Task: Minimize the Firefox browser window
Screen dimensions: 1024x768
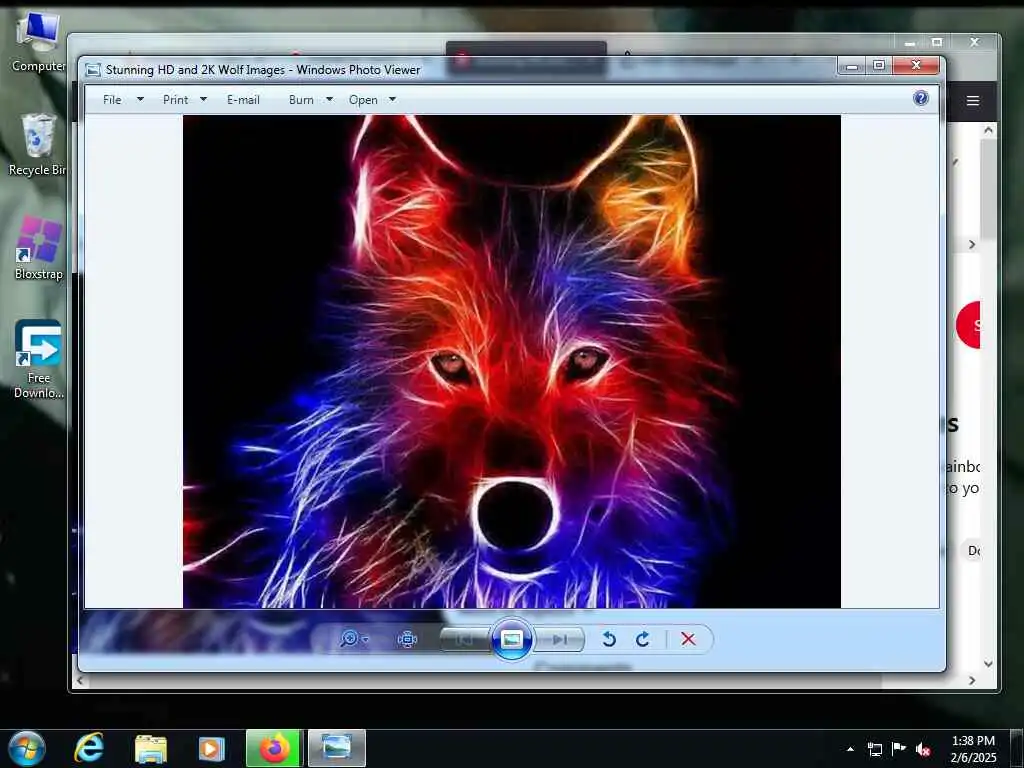Action: 910,42
